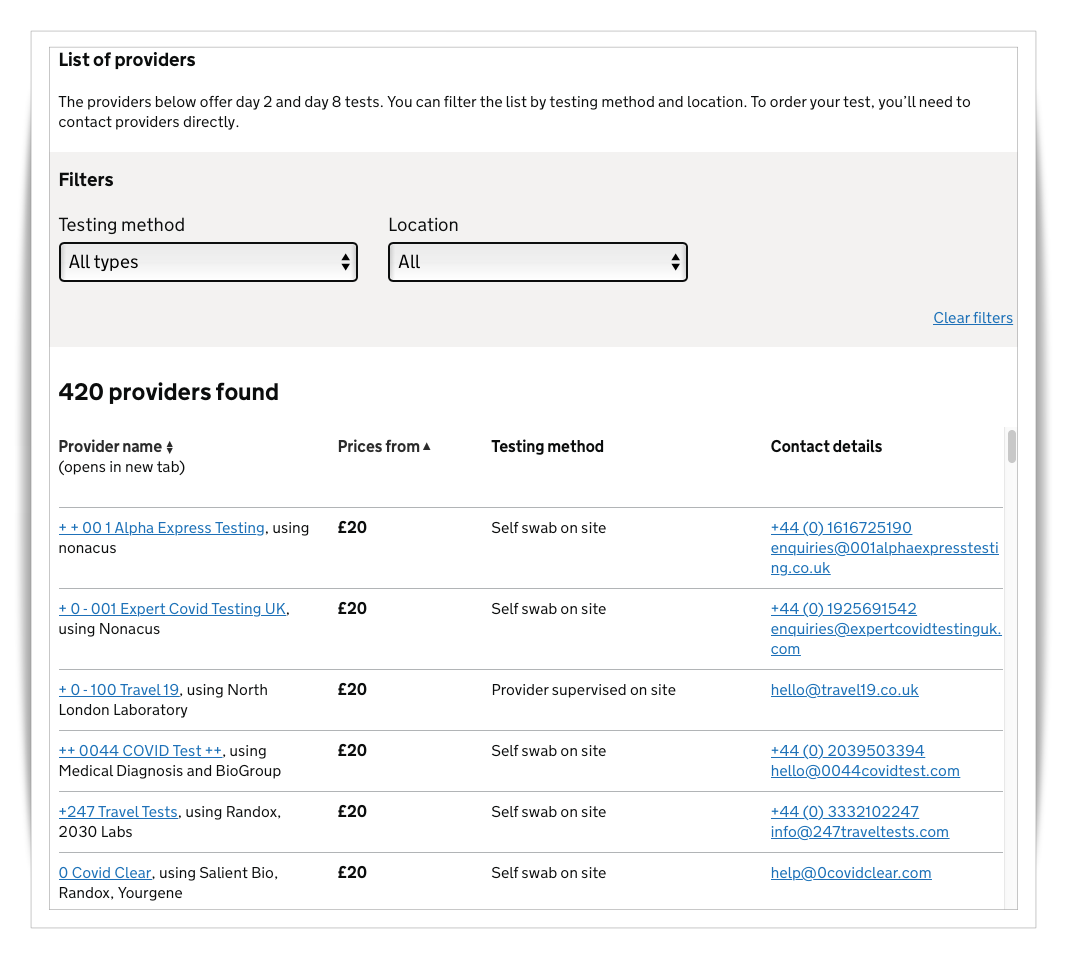The image size is (1067, 959).
Task: Email enquiries@001alphaexpresstesting.co.uk
Action: (884, 558)
